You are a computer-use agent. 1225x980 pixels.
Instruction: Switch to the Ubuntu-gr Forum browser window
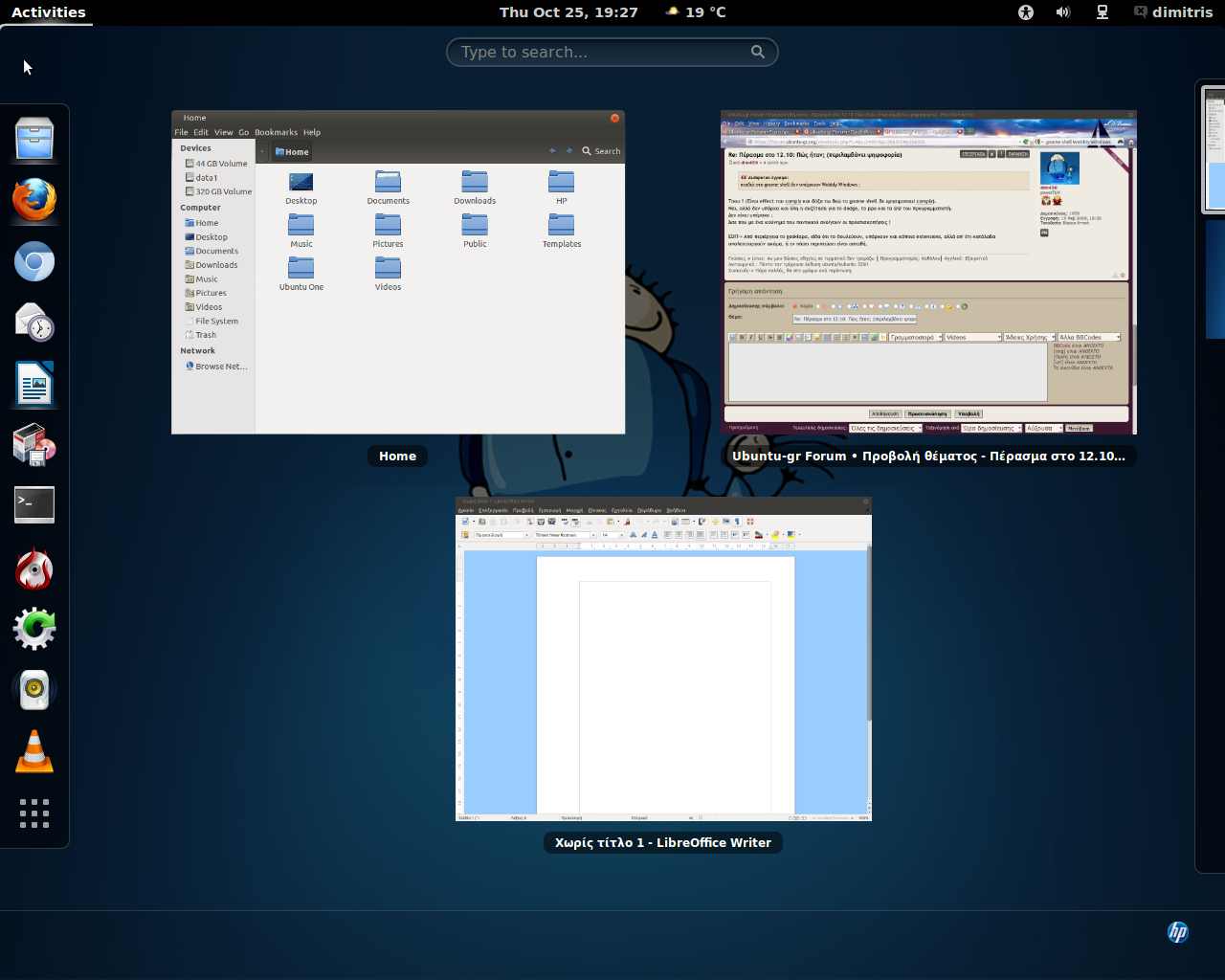click(928, 273)
